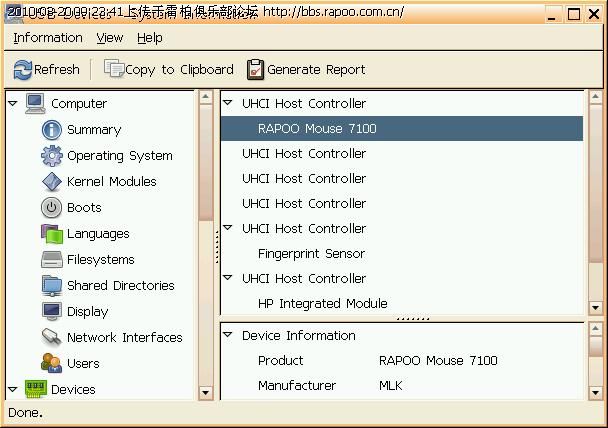Click the Product value RAPOO Mouse 7100
The height and width of the screenshot is (428, 608).
[x=438, y=361]
